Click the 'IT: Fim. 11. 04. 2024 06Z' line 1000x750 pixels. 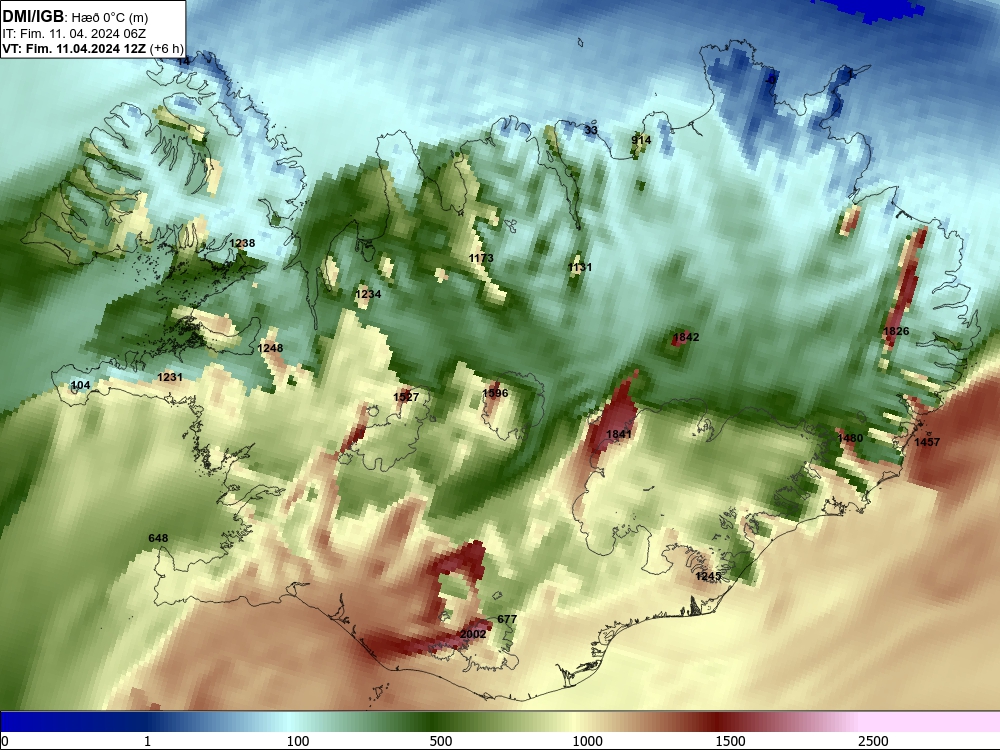point(74,34)
